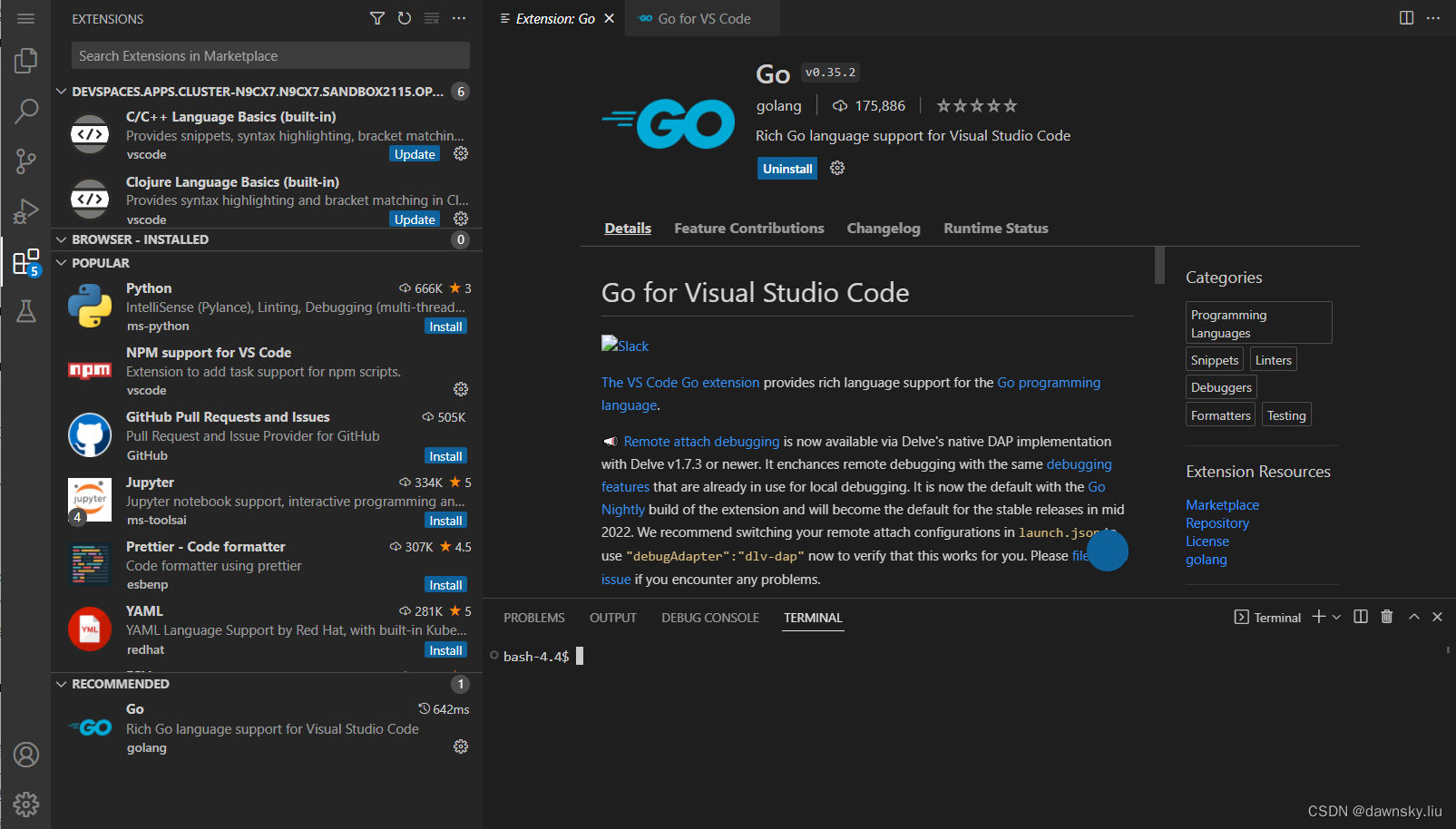1456x829 pixels.
Task: Add a new terminal with plus icon
Action: click(1319, 617)
